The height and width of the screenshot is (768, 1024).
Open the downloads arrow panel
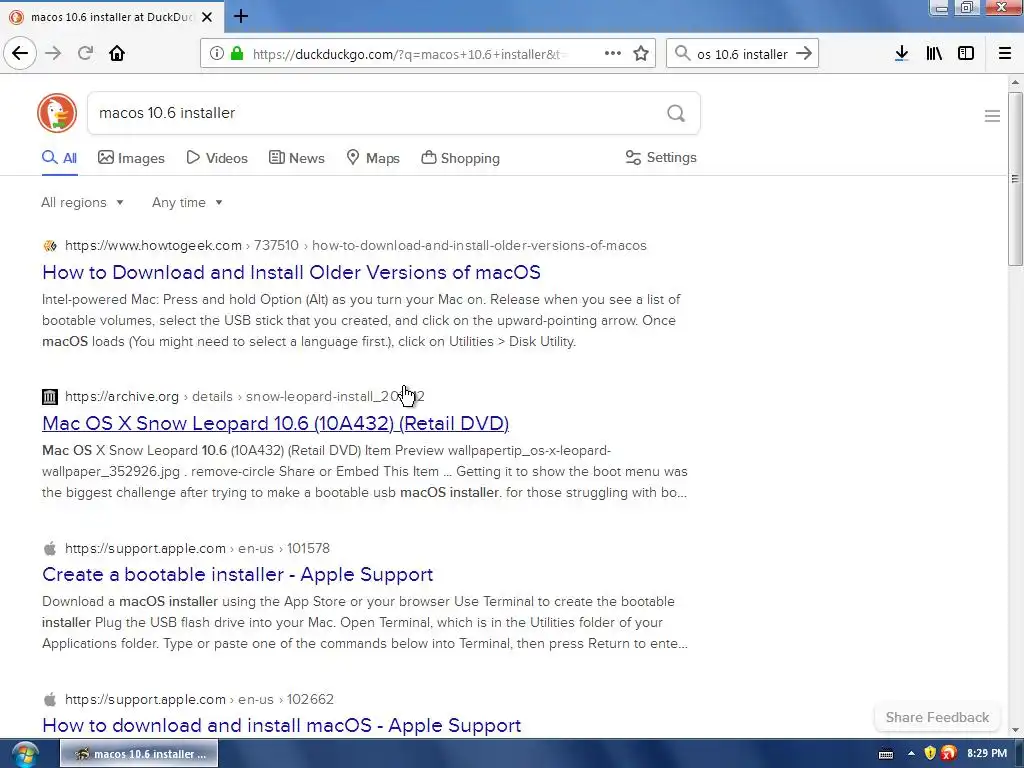coord(901,54)
